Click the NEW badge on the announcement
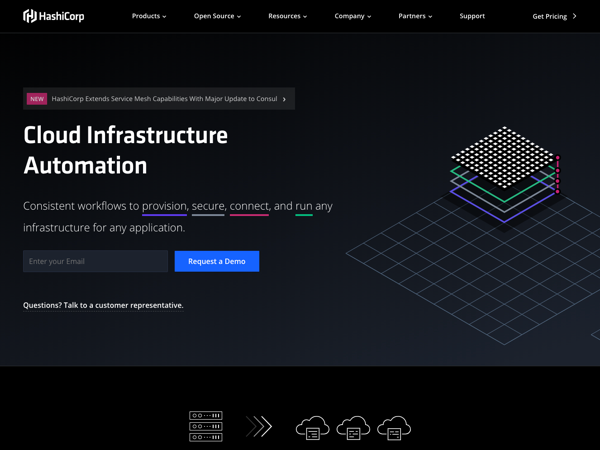The image size is (600, 450). point(37,99)
